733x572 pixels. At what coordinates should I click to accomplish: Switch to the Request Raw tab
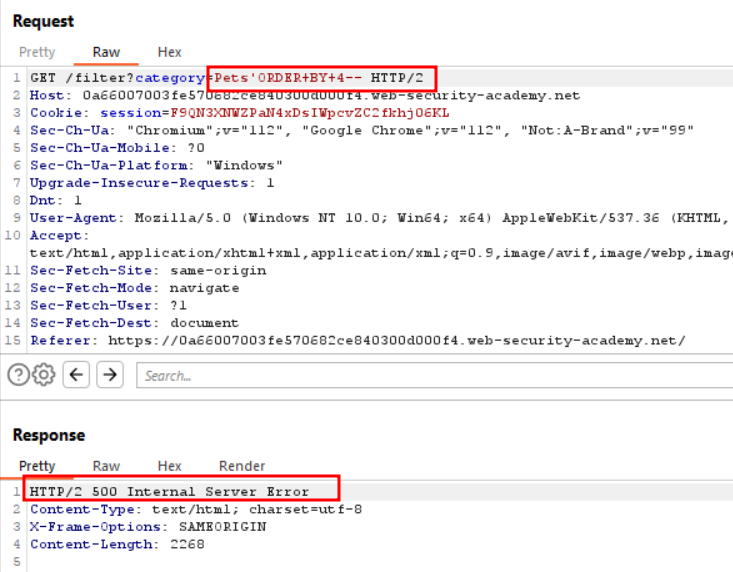pos(106,52)
